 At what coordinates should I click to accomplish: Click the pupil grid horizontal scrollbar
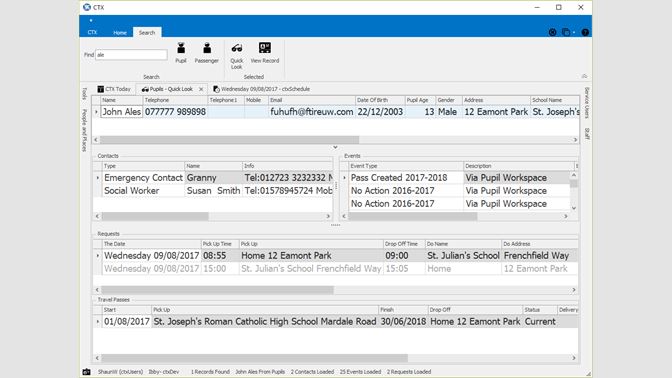229,140
